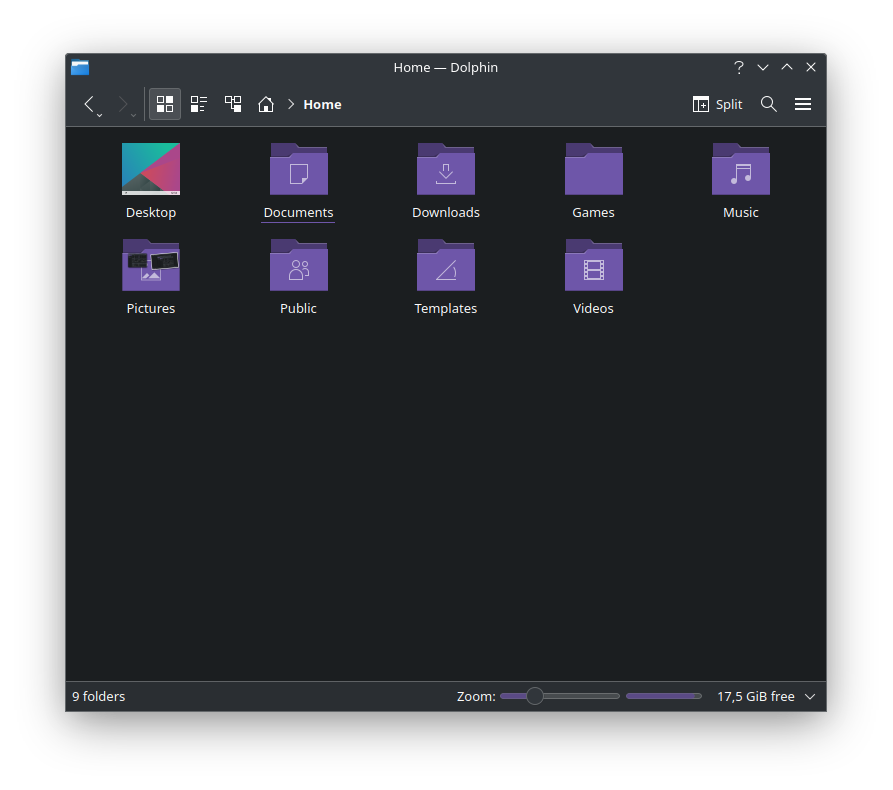Expand the free space dropdown chevron
893x790 pixels.
(810, 697)
